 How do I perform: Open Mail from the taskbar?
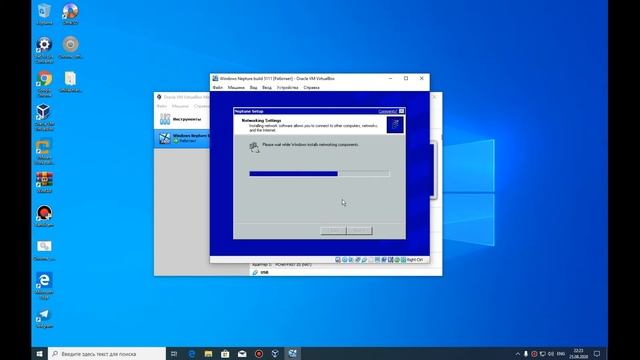point(242,353)
